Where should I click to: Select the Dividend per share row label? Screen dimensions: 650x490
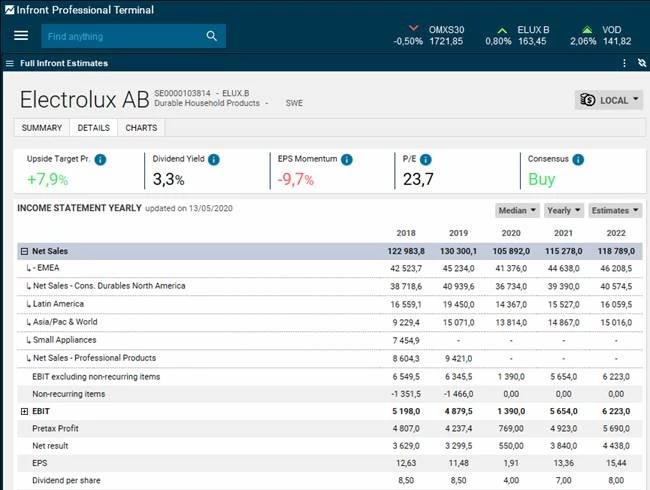pyautogui.click(x=66, y=480)
